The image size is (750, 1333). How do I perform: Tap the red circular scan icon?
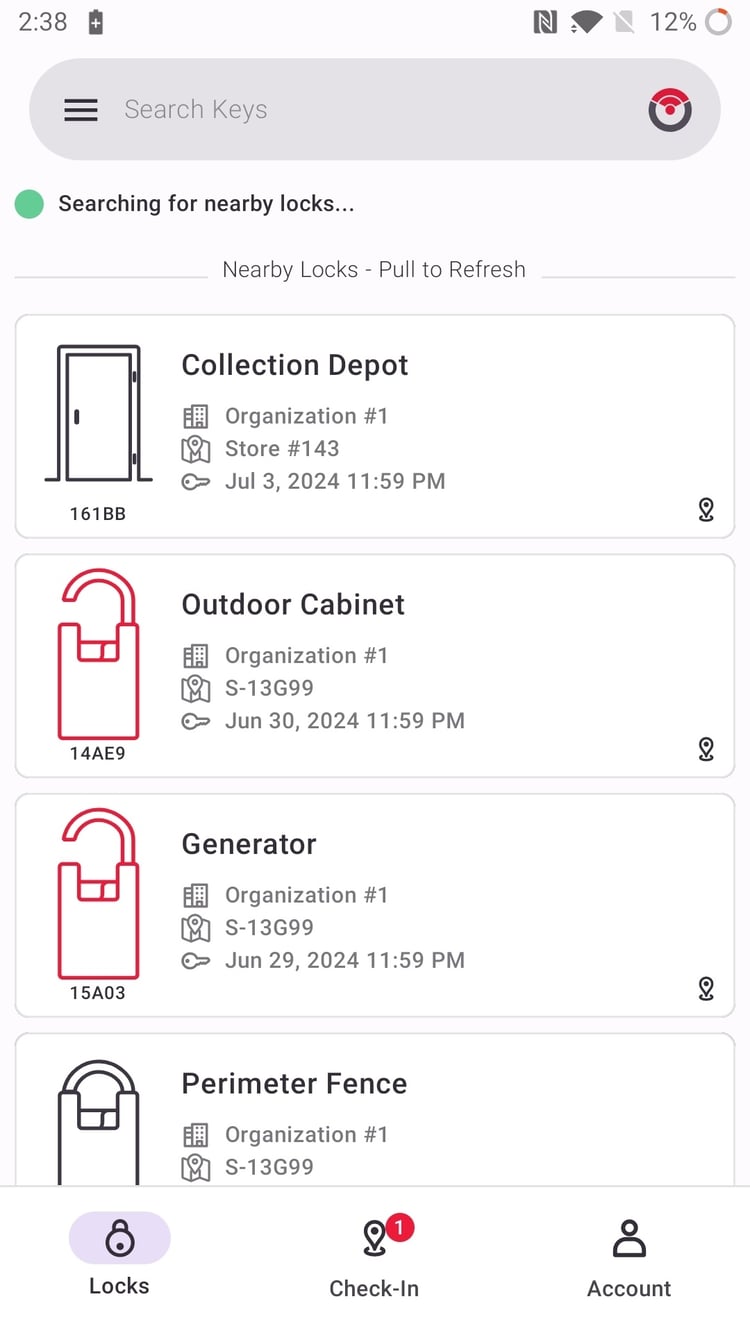coord(669,110)
